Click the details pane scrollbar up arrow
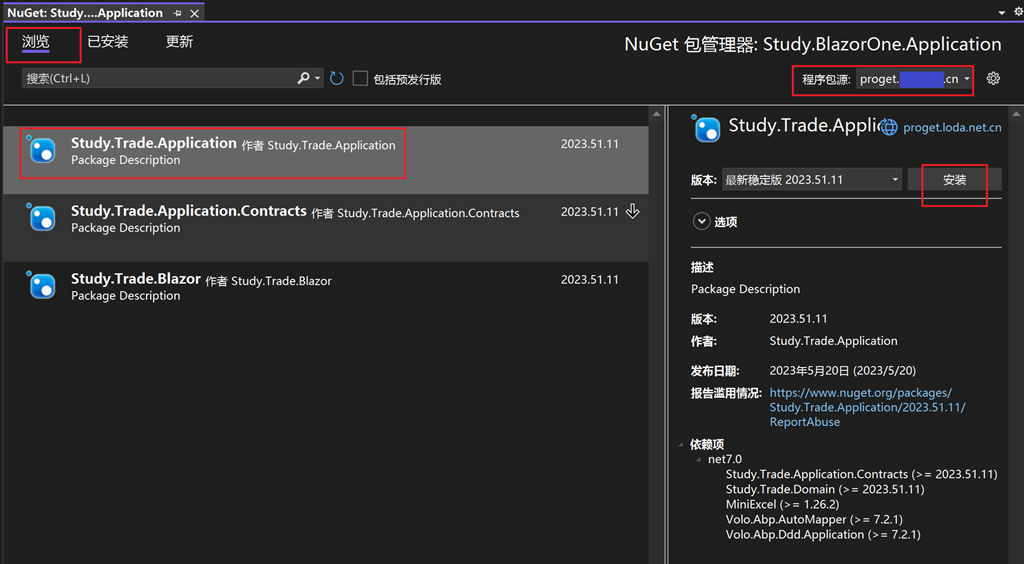This screenshot has height=564, width=1024. click(1016, 114)
